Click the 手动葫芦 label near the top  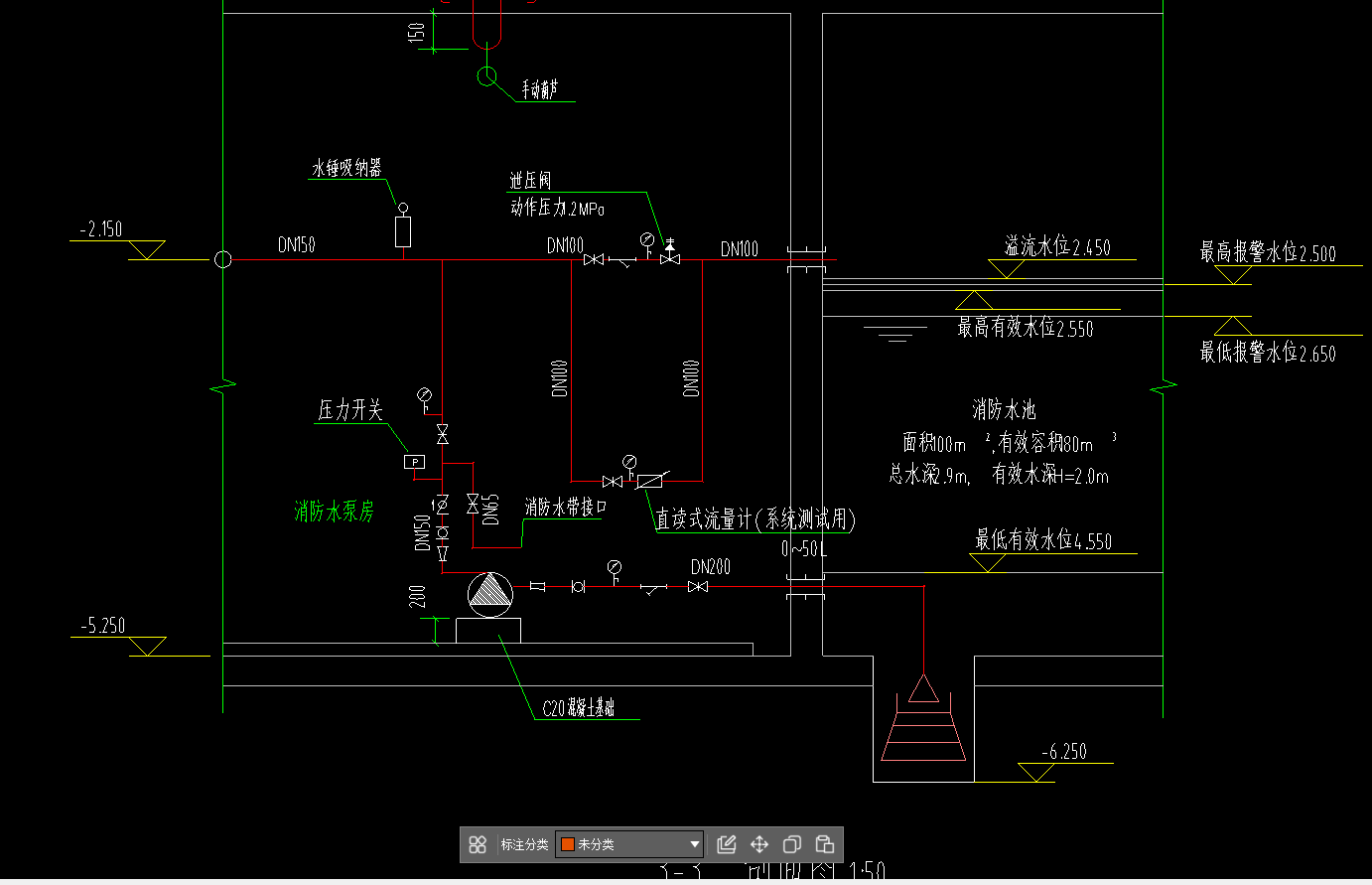point(540,91)
